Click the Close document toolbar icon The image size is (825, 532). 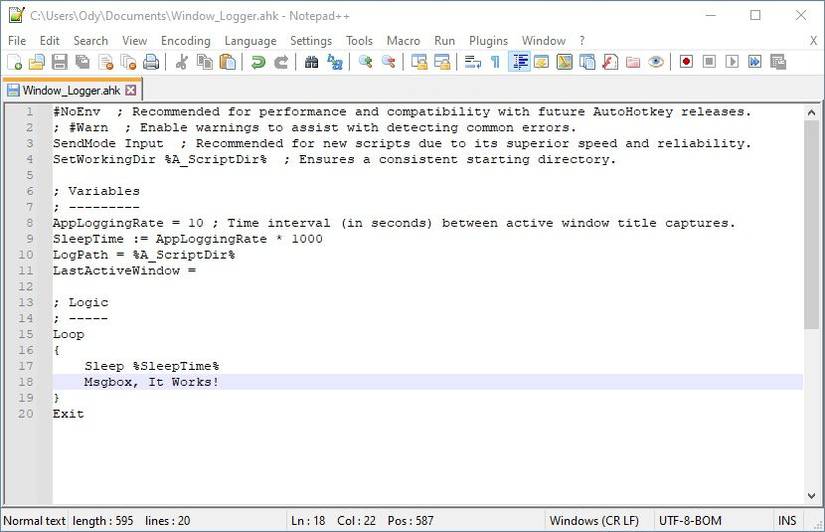(x=105, y=62)
